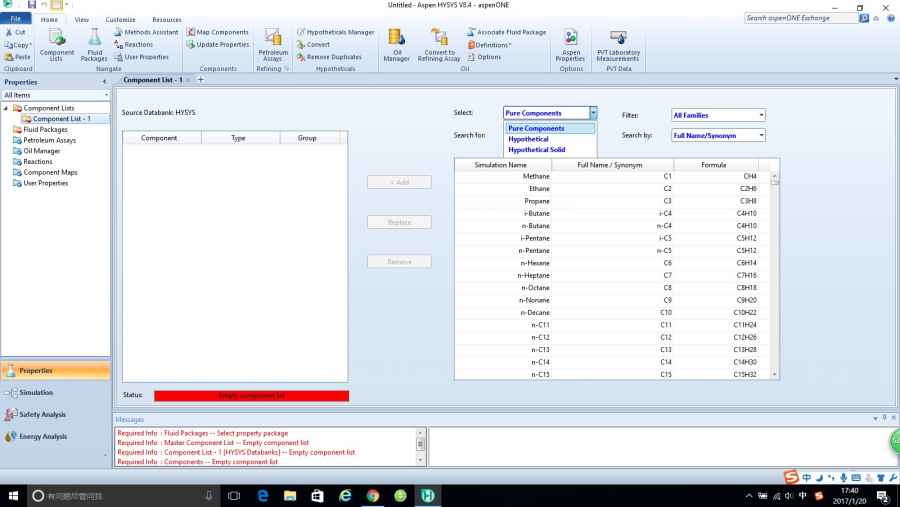900x507 pixels.
Task: Open Petroleum Assays tool
Action: tap(273, 45)
